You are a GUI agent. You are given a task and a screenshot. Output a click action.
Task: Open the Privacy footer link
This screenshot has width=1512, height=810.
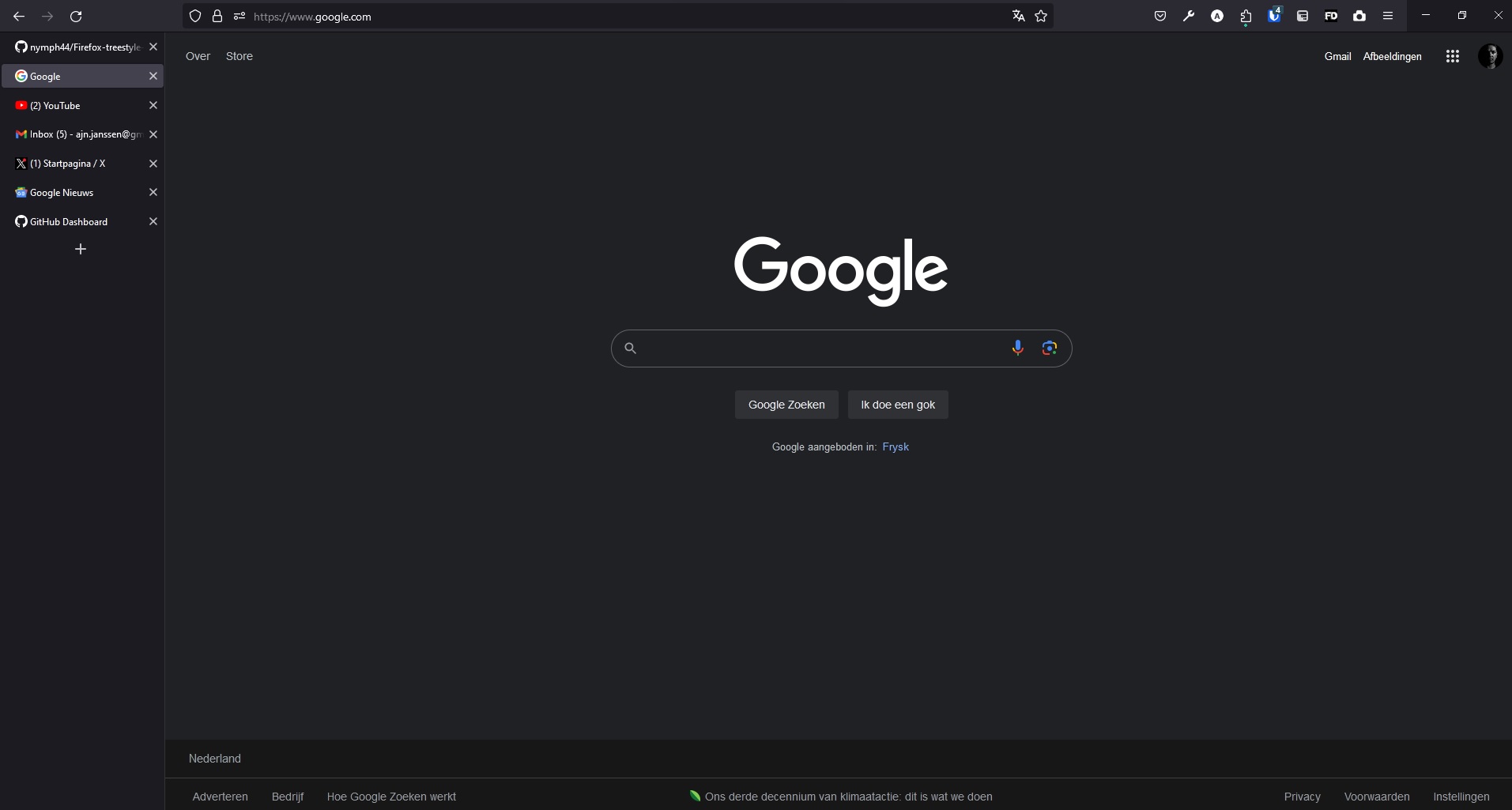[x=1302, y=797]
